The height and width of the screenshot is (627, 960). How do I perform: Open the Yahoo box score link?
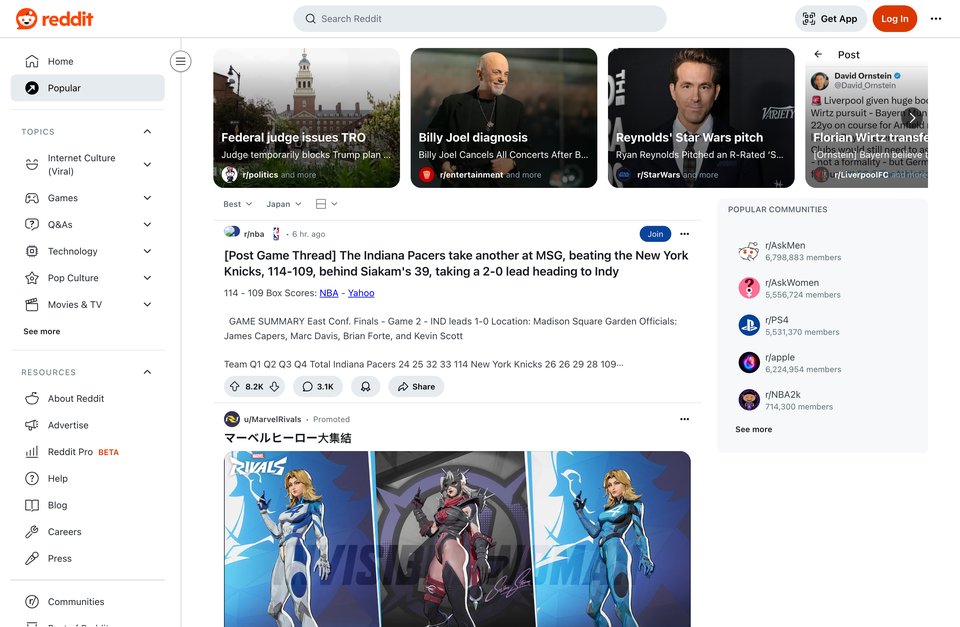361,293
